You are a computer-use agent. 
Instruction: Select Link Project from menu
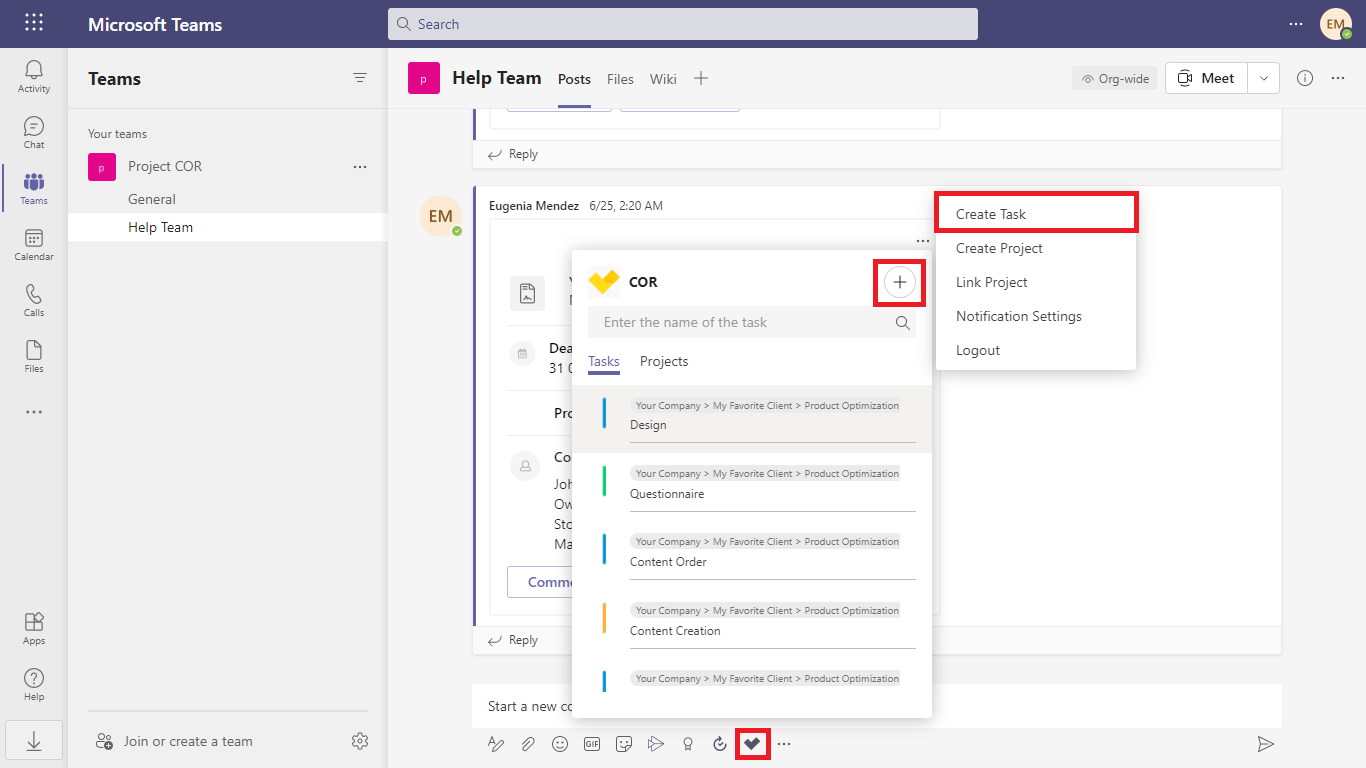tap(1036, 282)
